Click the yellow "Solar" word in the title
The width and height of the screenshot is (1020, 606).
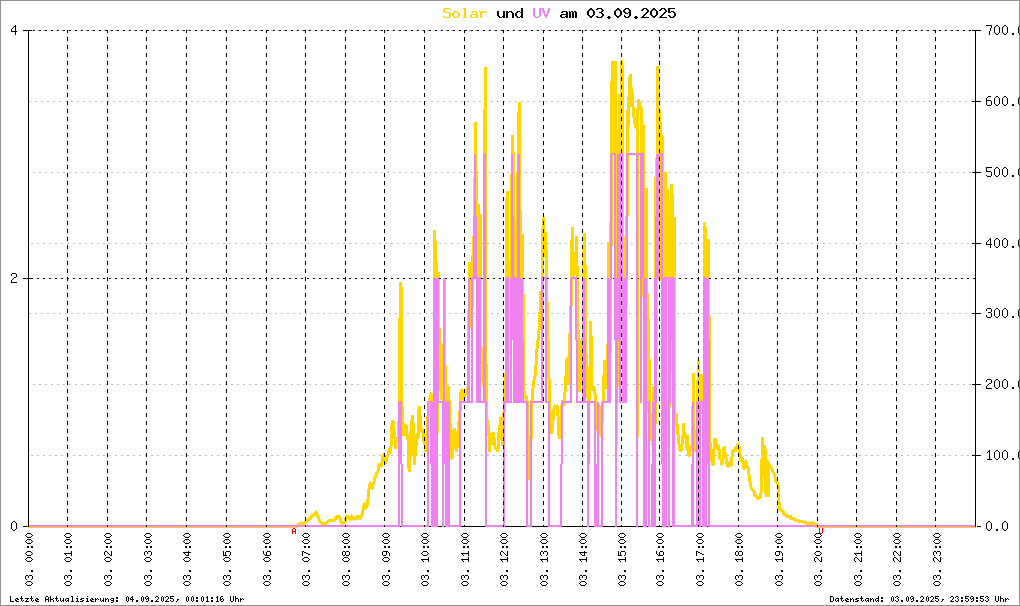(465, 13)
